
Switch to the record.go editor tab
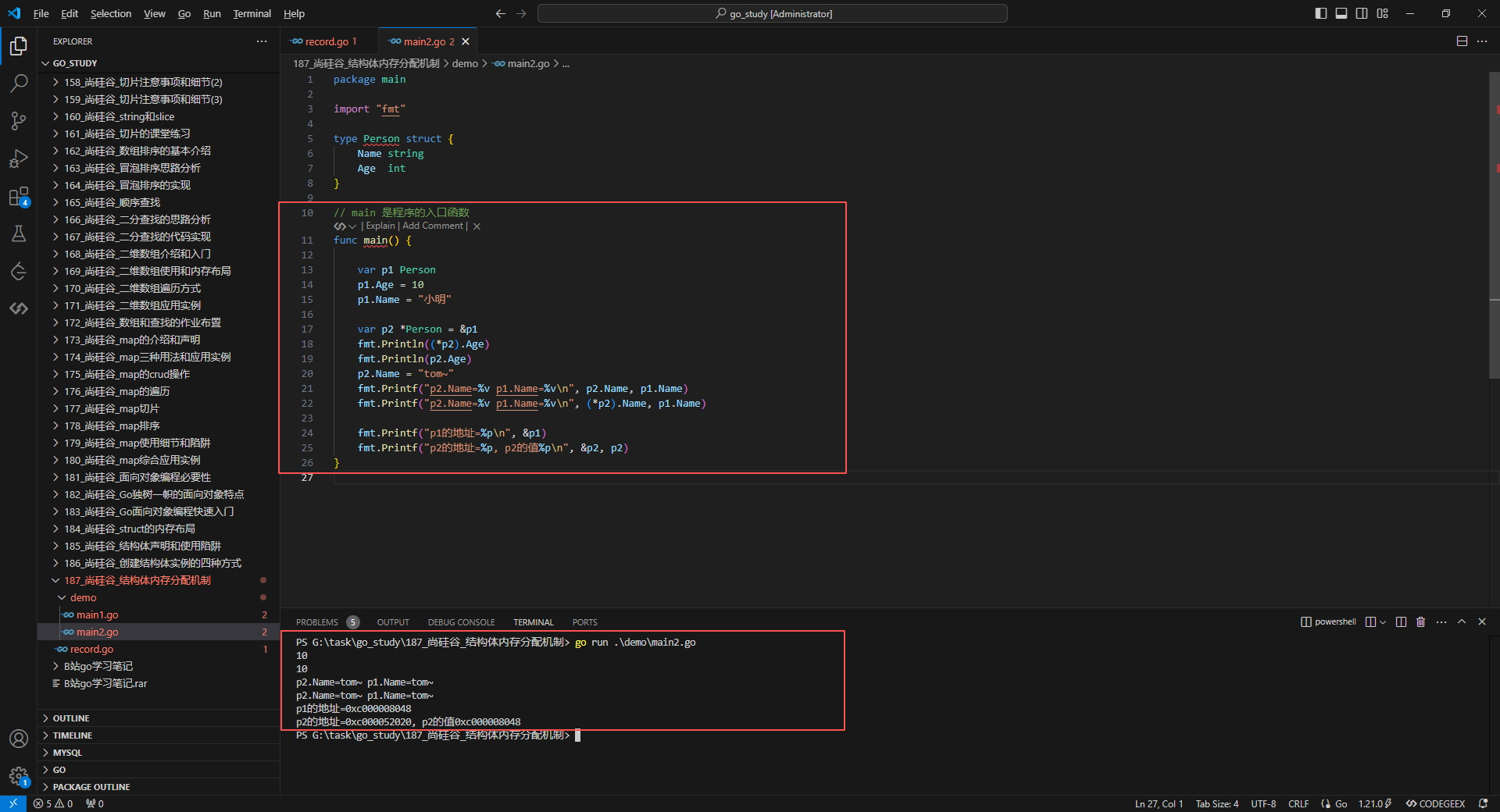click(x=330, y=41)
